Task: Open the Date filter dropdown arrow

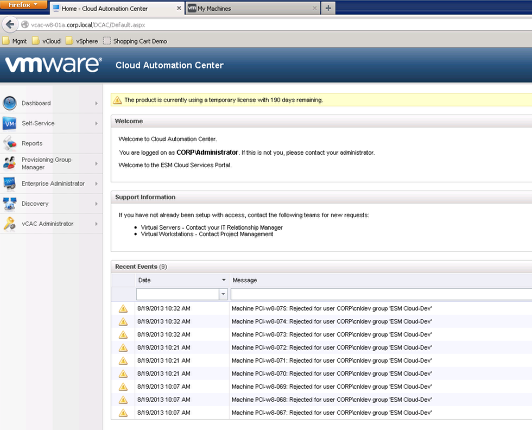Action: [x=223, y=294]
